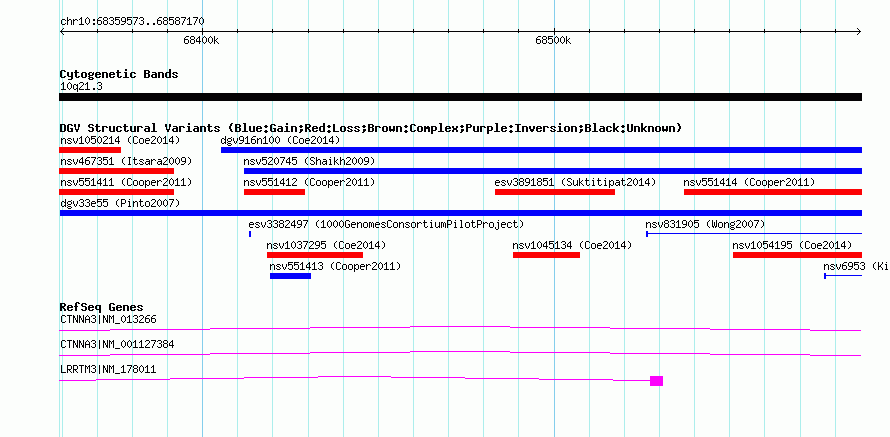This screenshot has height=437, width=890.
Task: Click the dgv916n100 (Coe2014) text label
Action: pos(280,140)
